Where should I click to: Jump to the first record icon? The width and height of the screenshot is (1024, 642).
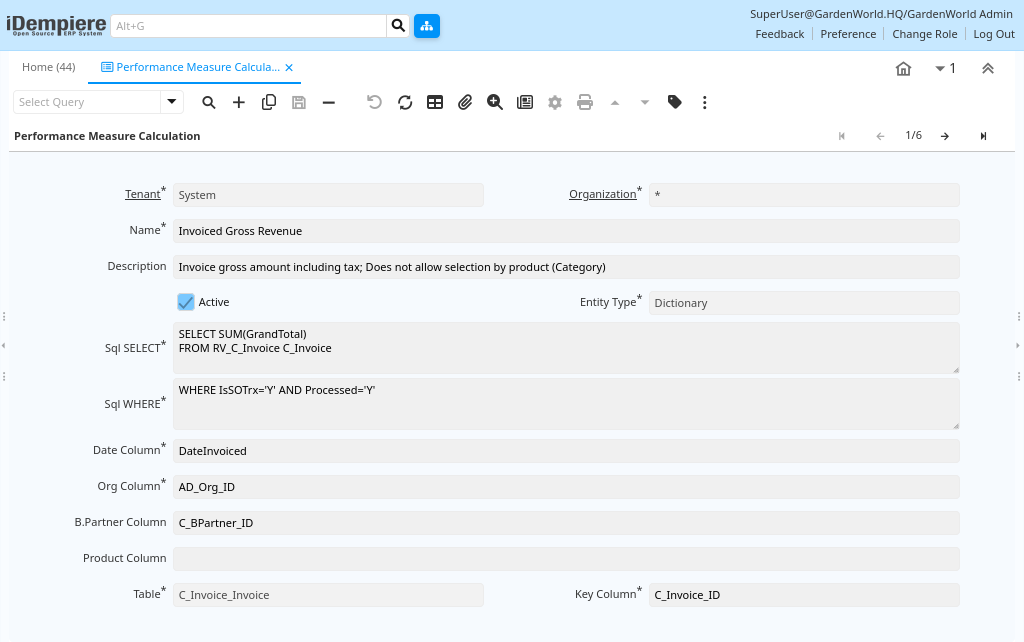[842, 136]
